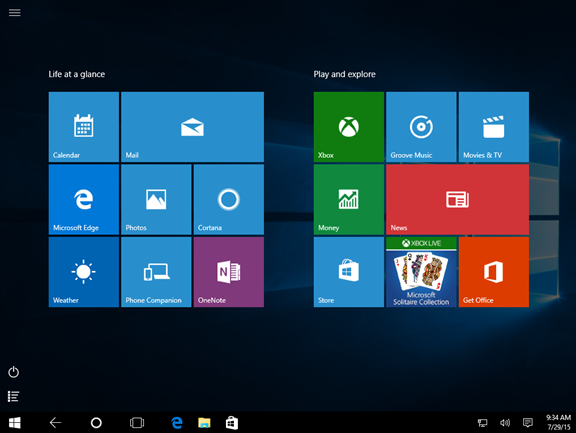Open the Money tile
Screen dimensions: 576x433
tap(349, 199)
